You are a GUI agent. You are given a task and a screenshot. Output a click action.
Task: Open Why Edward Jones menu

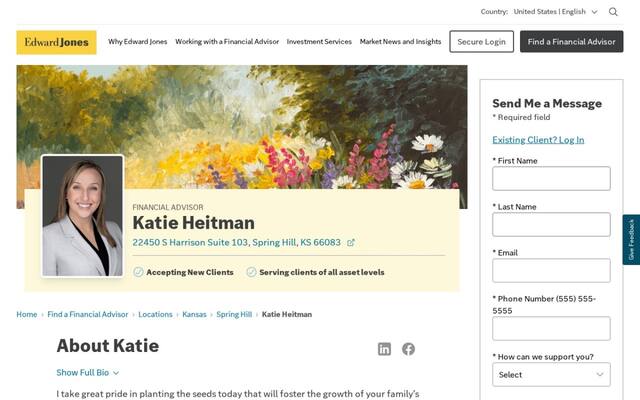138,42
